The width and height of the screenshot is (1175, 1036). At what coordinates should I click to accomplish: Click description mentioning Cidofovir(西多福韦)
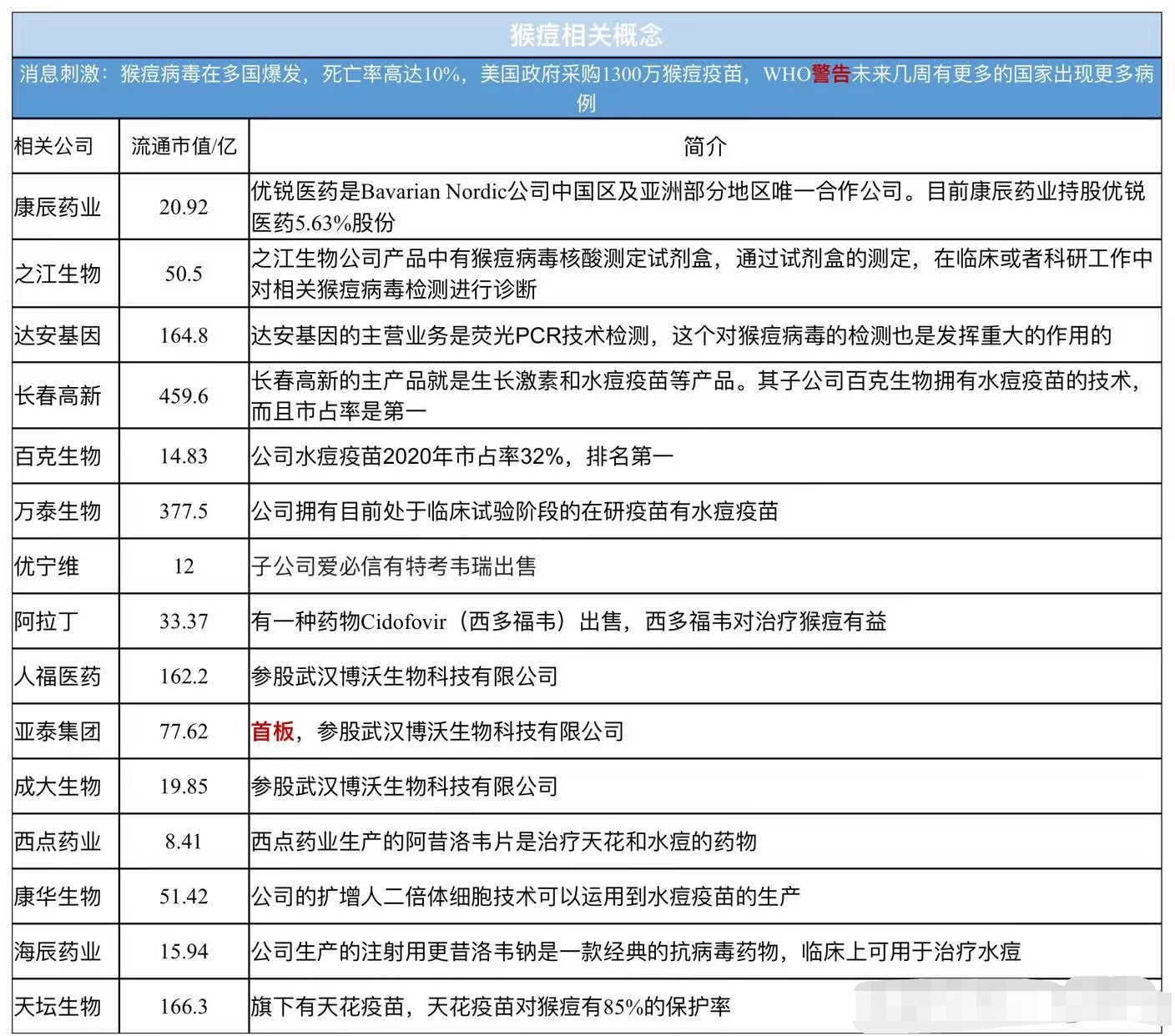click(569, 621)
